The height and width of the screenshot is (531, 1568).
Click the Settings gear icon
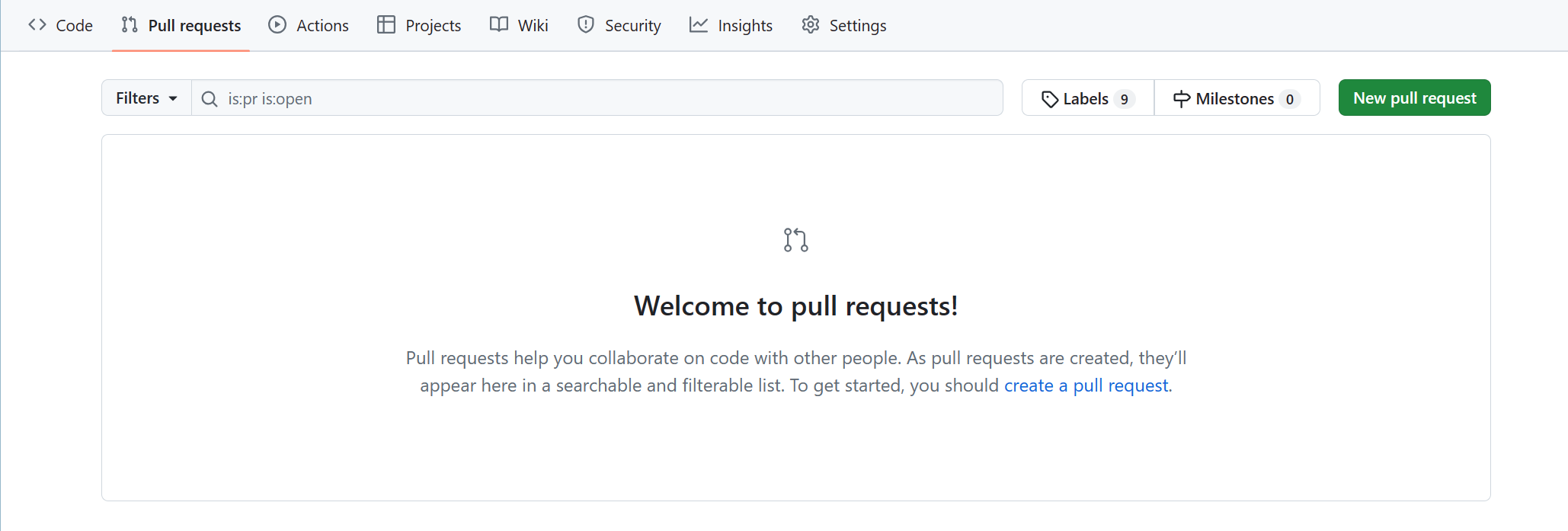pyautogui.click(x=811, y=25)
